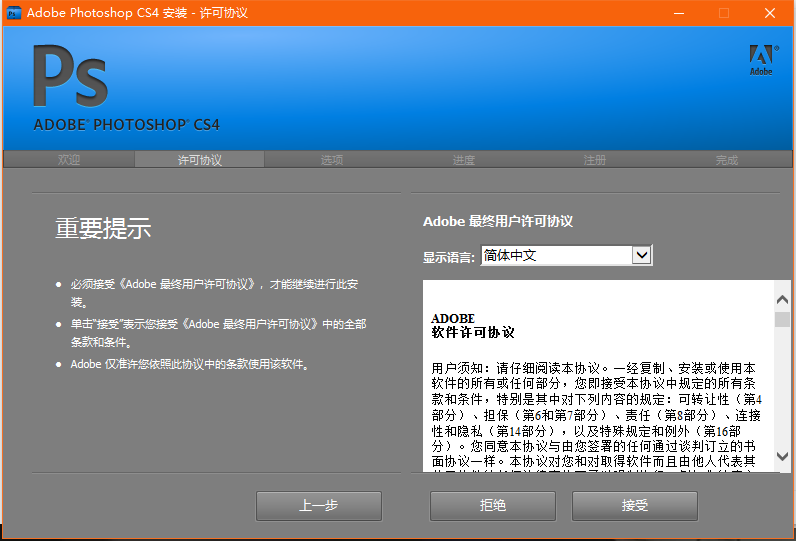
Task: Click the Ps icon in the title bar
Action: [x=13, y=13]
